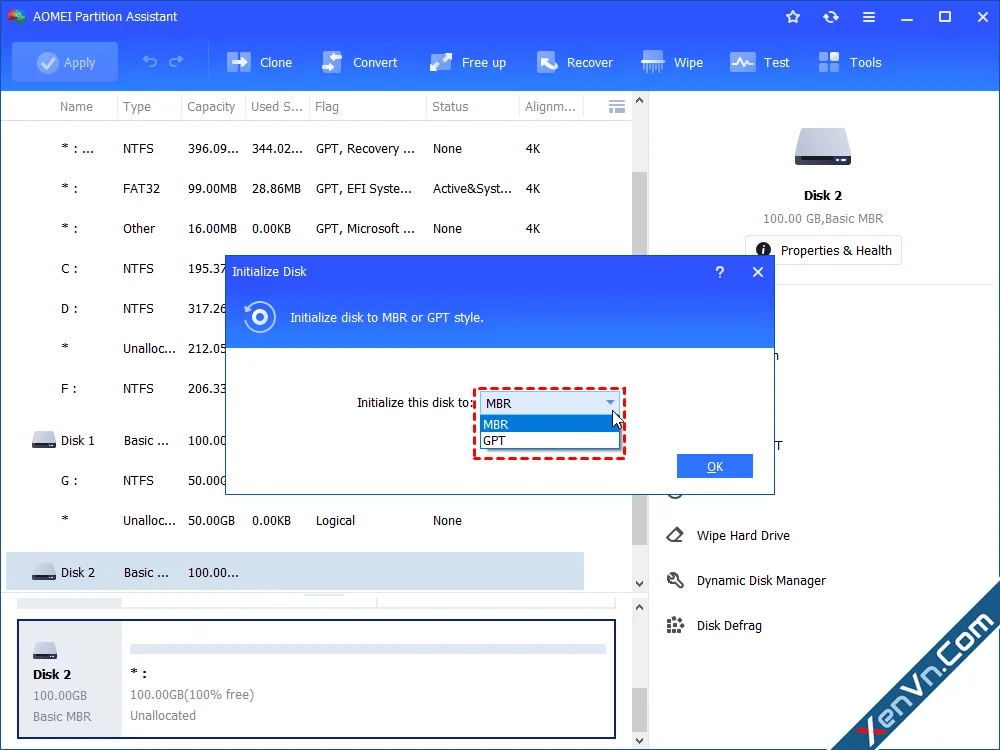Open the Convert tool
Screen dimensions: 1000x750
coord(360,62)
